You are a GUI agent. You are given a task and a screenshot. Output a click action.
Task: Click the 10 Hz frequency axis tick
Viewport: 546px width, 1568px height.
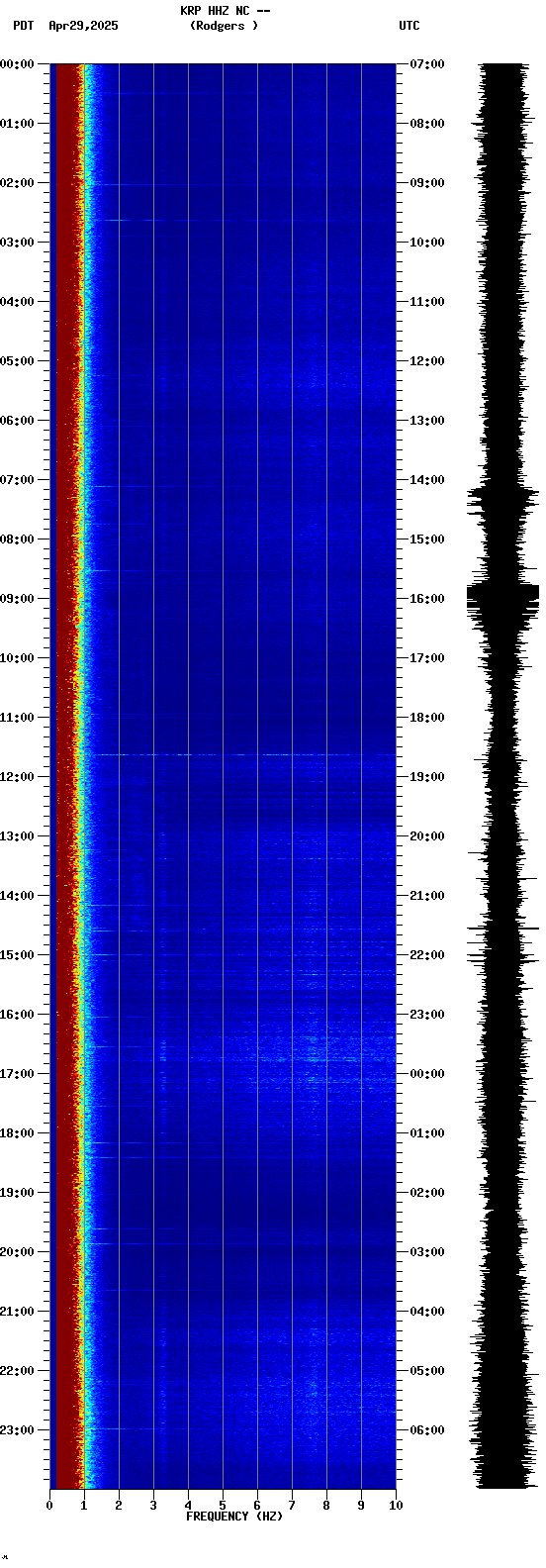(x=396, y=1506)
